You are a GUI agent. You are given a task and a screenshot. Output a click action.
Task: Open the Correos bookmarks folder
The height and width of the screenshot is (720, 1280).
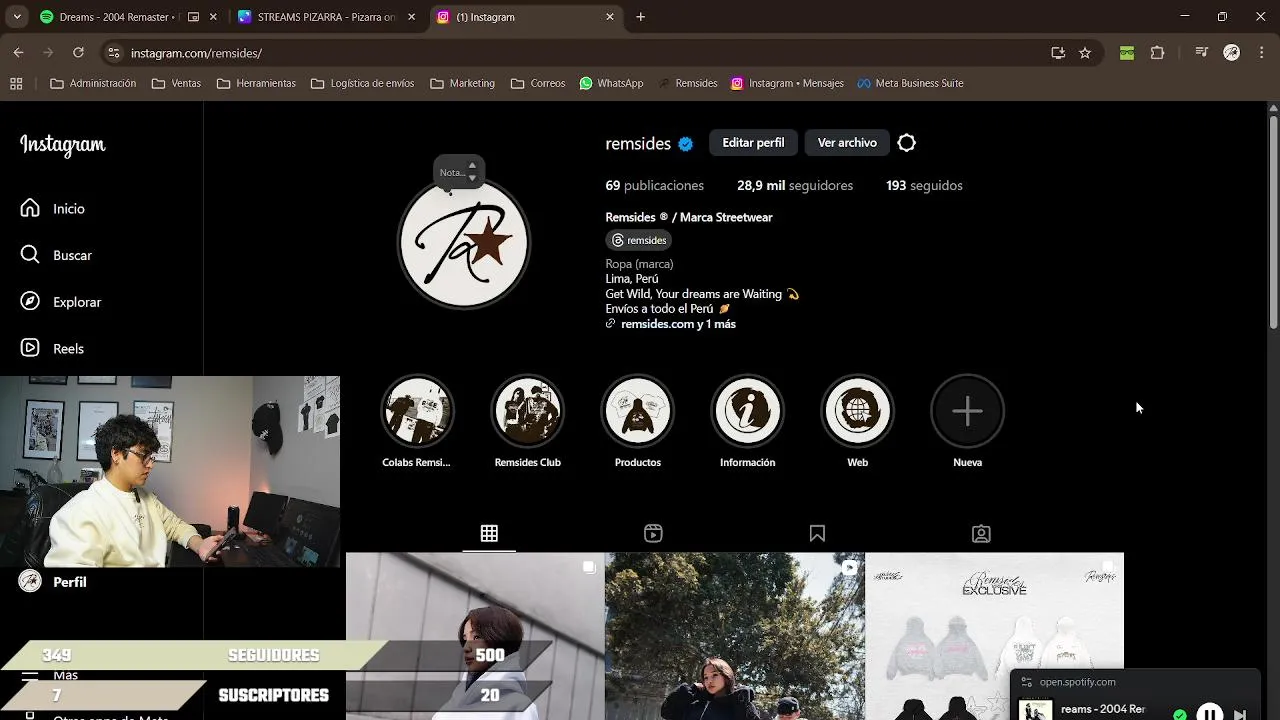pyautogui.click(x=538, y=83)
